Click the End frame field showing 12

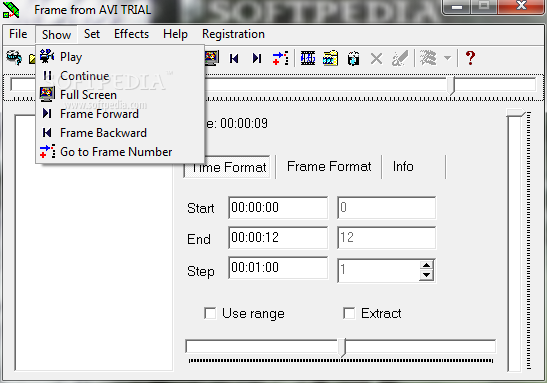[x=387, y=238]
